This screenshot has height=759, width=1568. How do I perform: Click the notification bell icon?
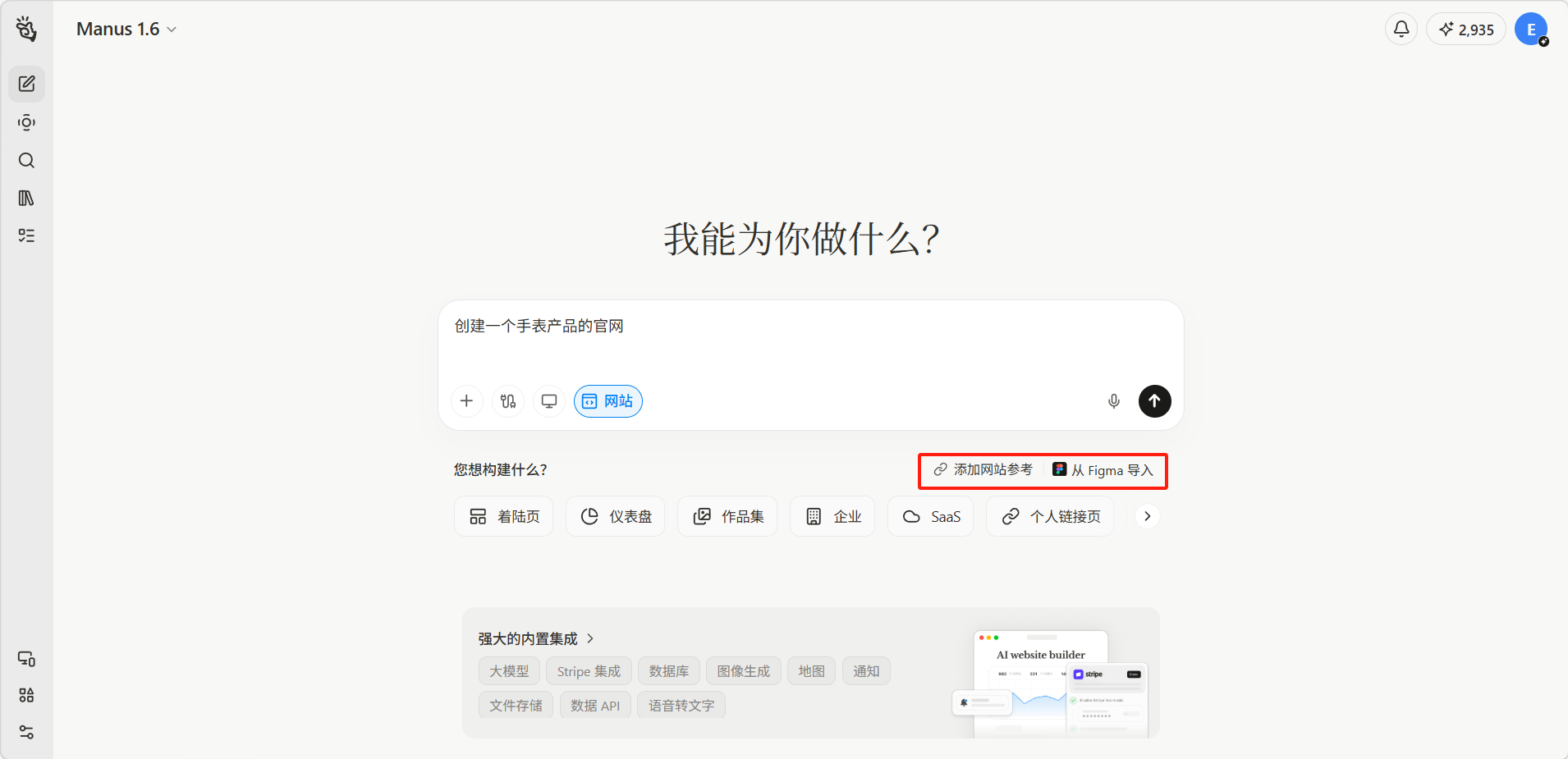coord(1401,29)
